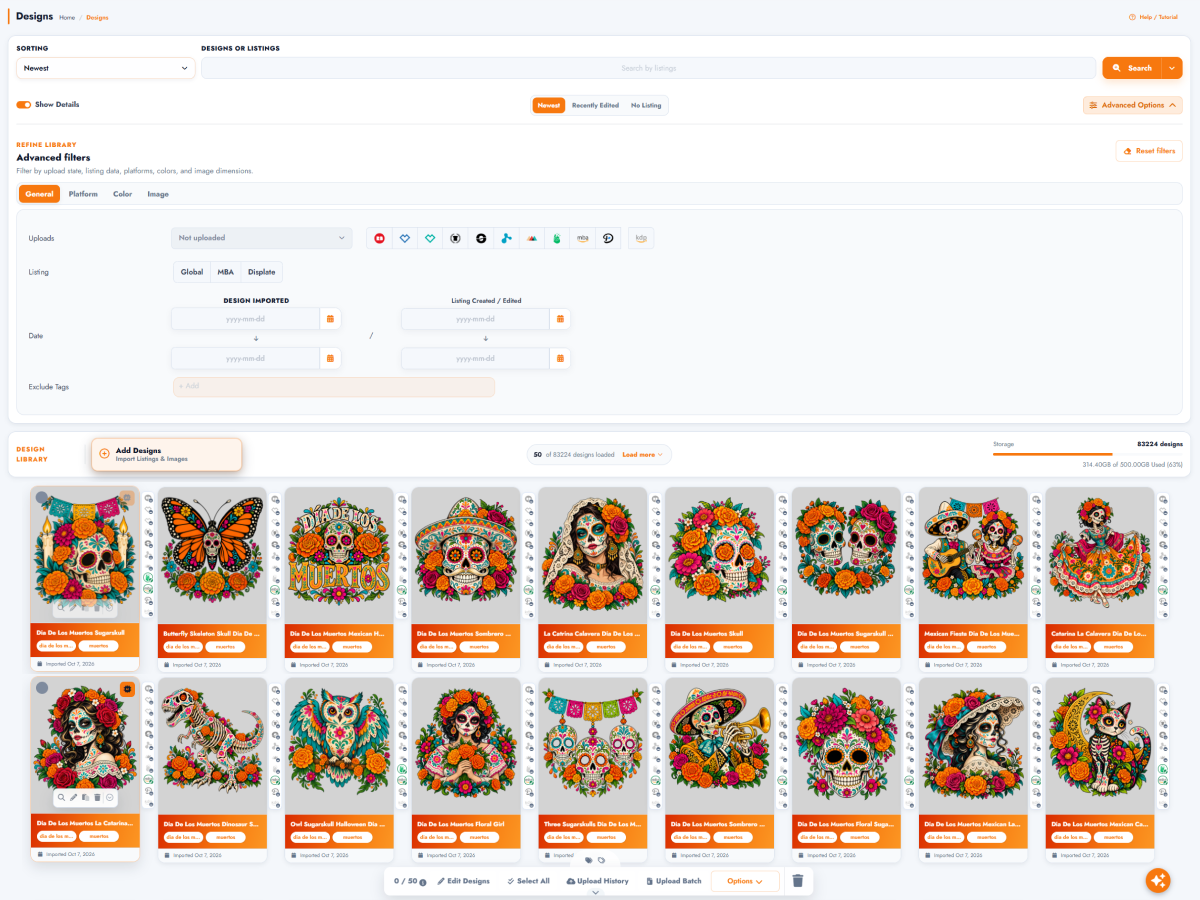
Task: Open calendar for Listing Created start date
Action: pos(560,319)
